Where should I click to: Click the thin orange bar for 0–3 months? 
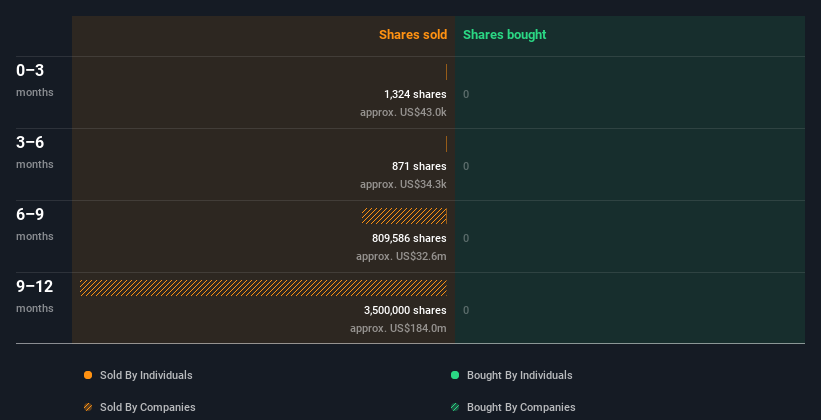coord(446,72)
